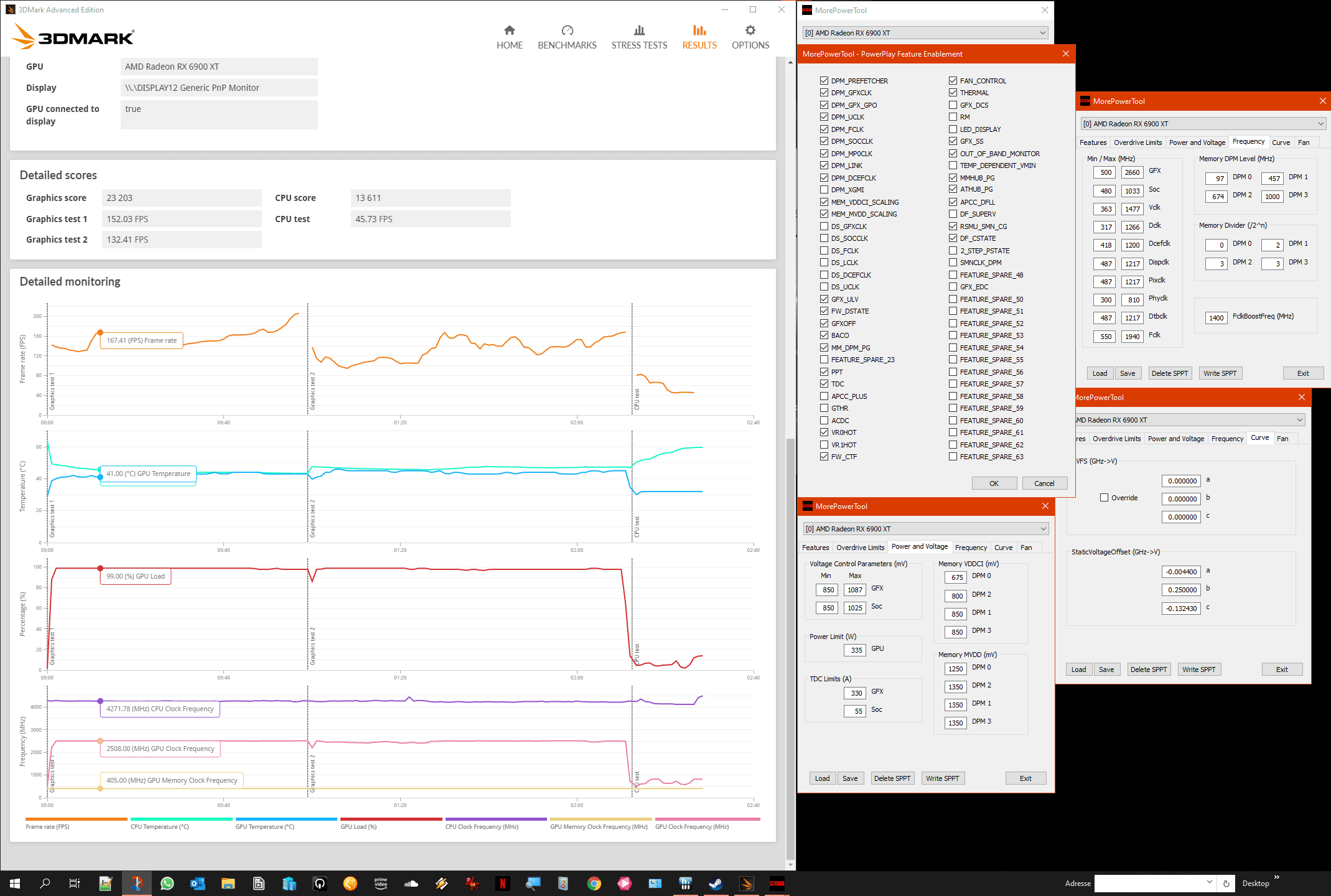The image size is (1331, 896).
Task: Expand GPU dropdown in Power and Voltage window
Action: 1044,529
